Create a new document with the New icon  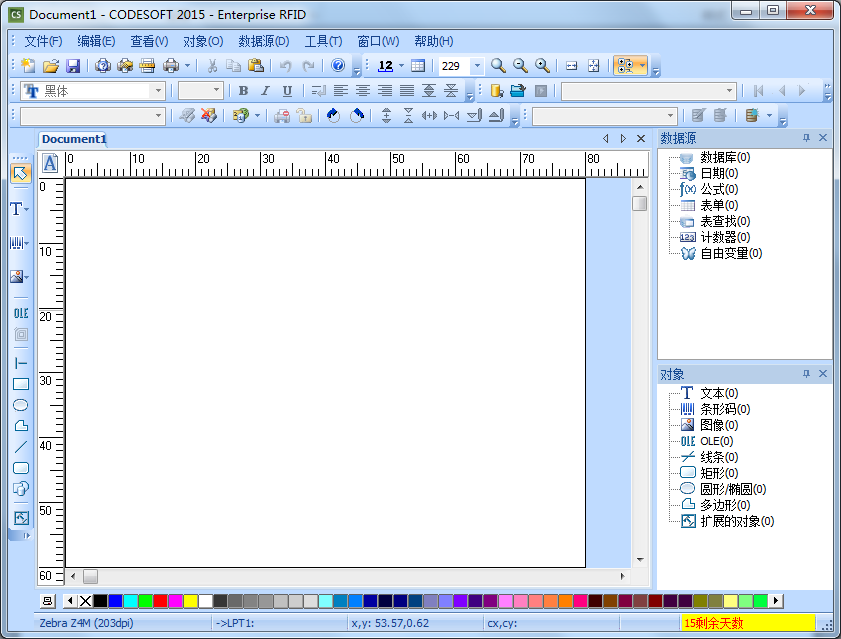[28, 65]
